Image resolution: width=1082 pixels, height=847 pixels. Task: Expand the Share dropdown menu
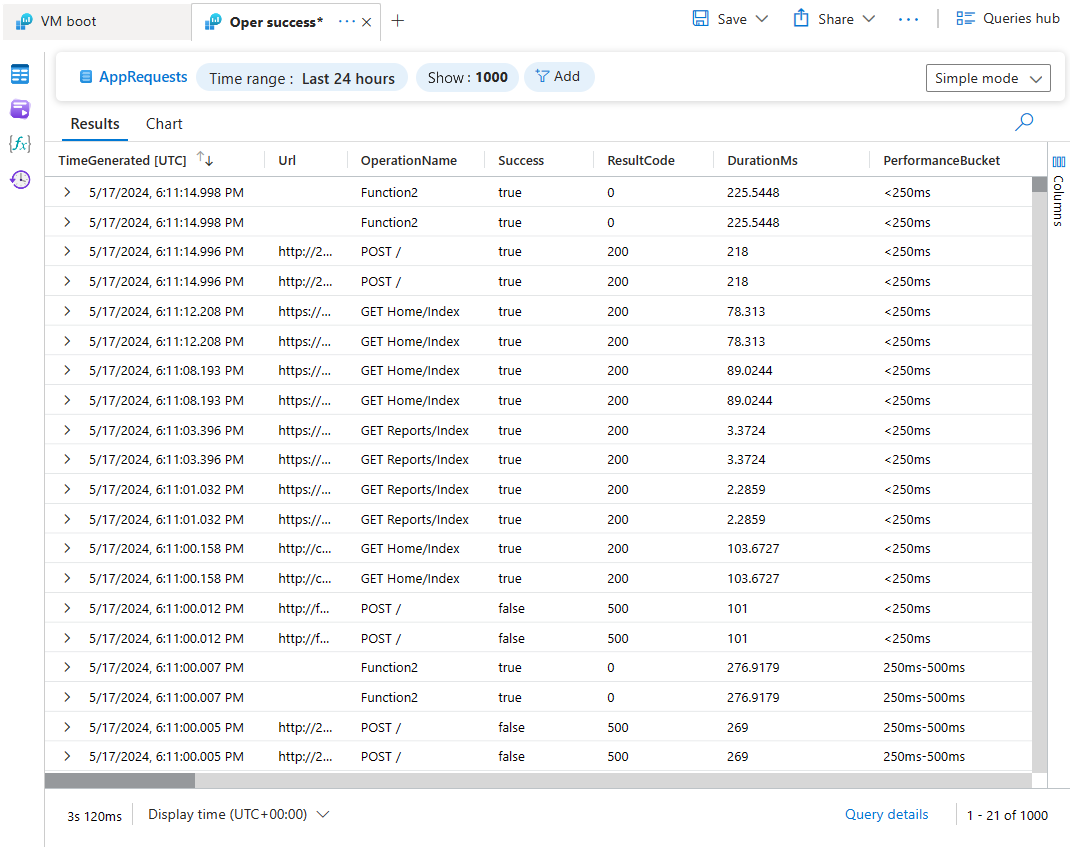(x=867, y=19)
